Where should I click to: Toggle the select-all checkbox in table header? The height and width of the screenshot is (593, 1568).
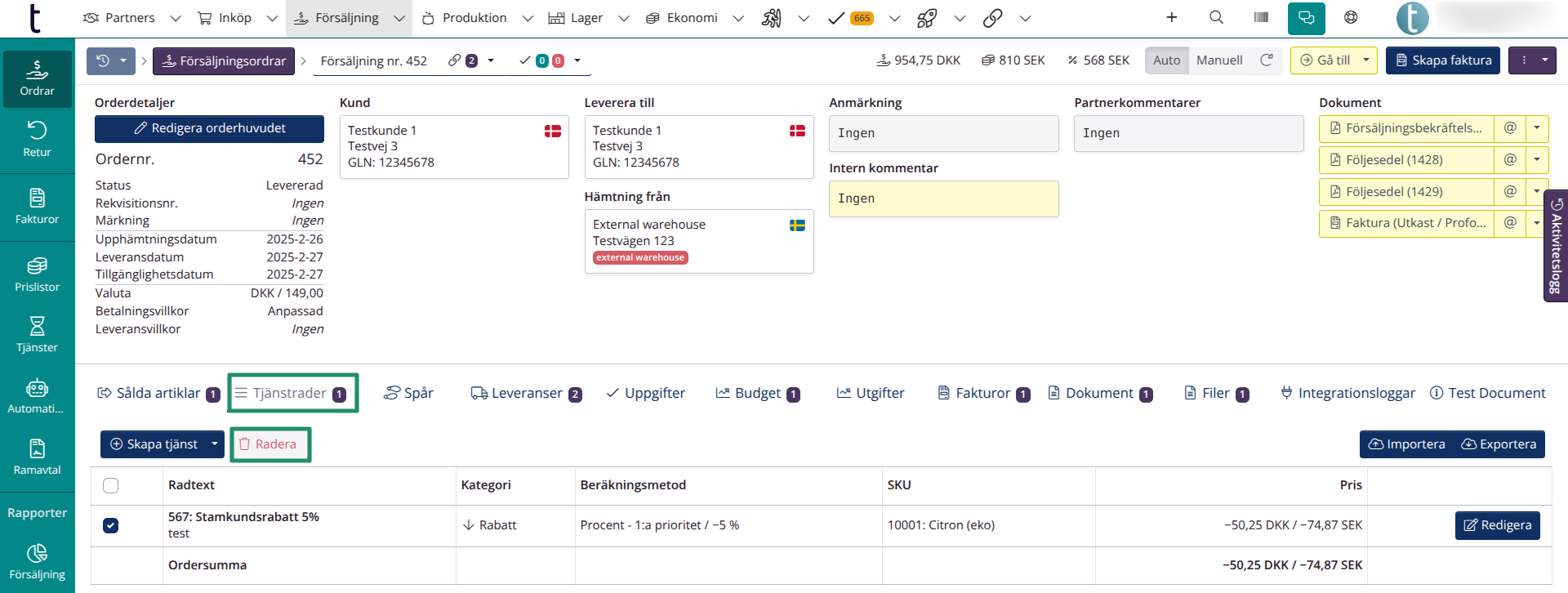[111, 485]
